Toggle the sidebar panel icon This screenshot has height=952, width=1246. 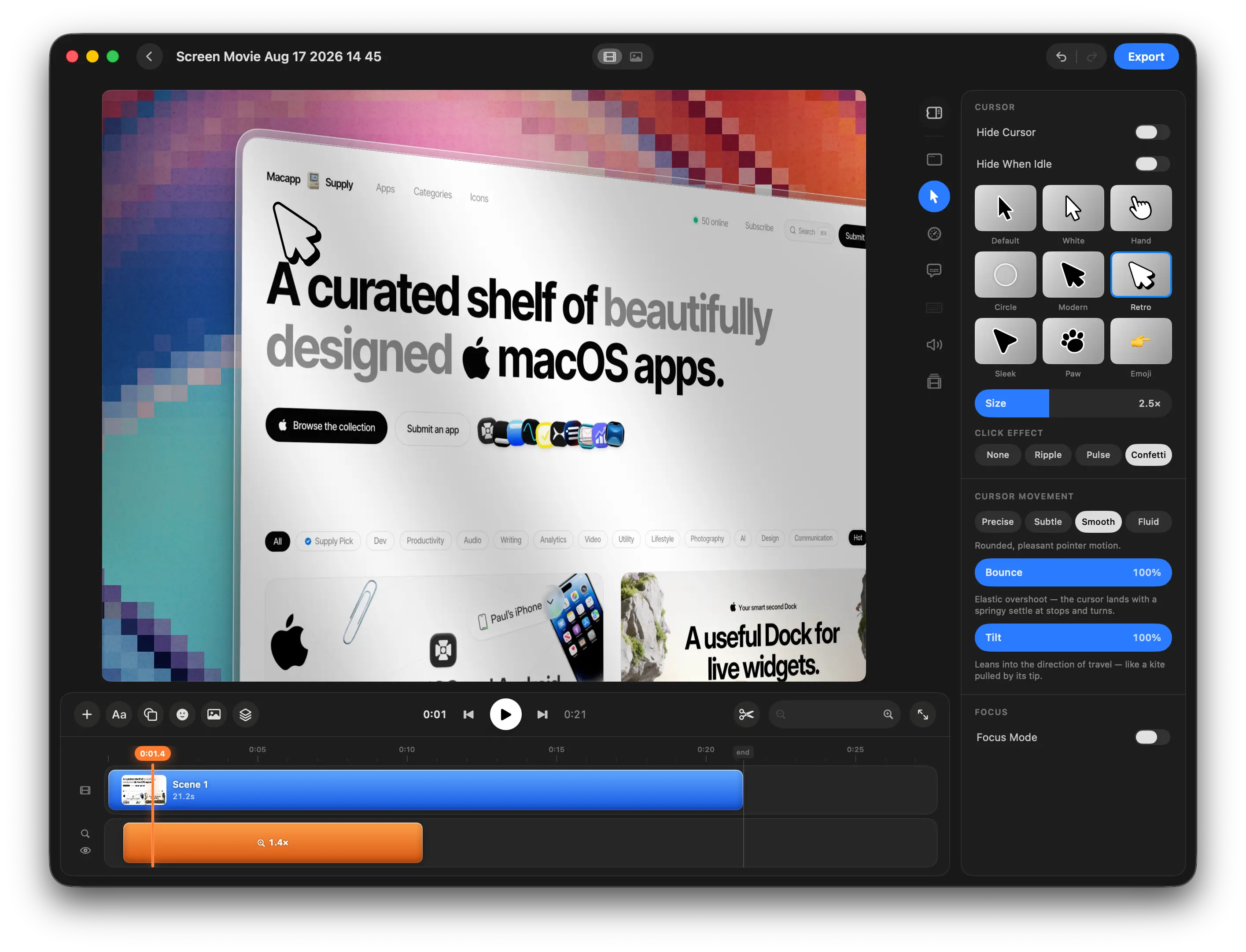click(x=934, y=113)
